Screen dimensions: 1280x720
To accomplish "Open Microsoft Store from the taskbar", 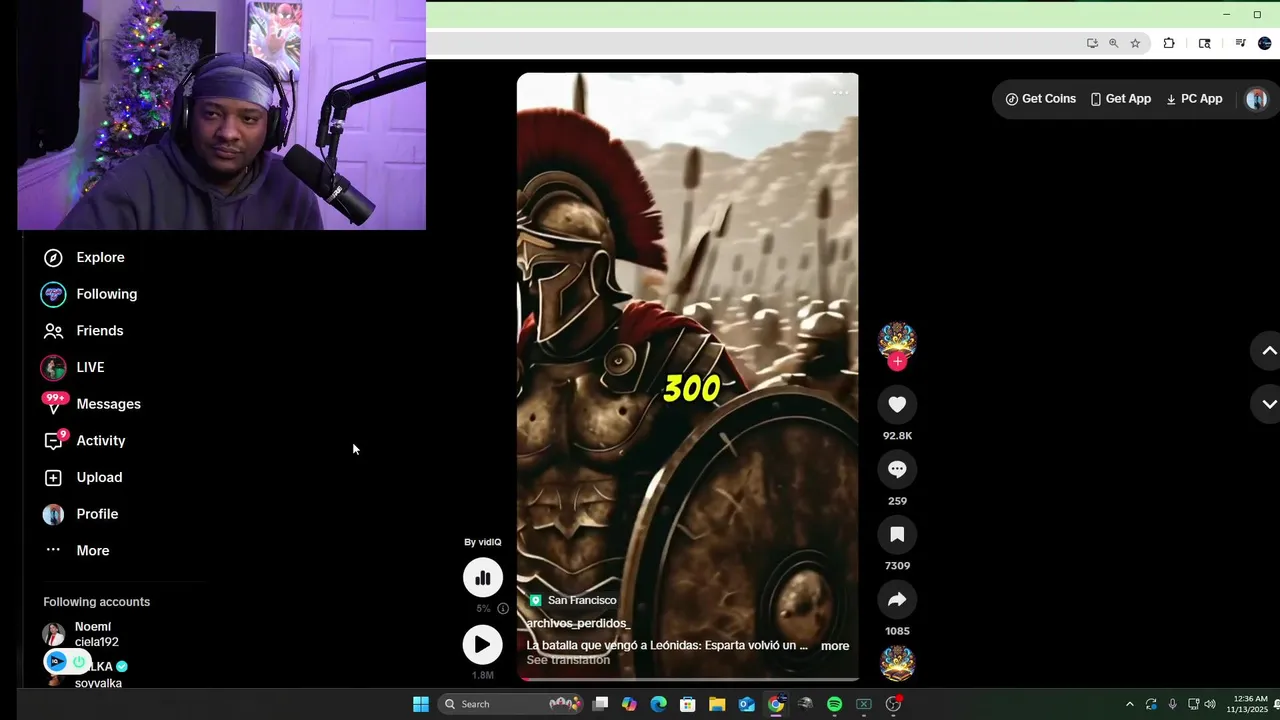I will pos(688,704).
